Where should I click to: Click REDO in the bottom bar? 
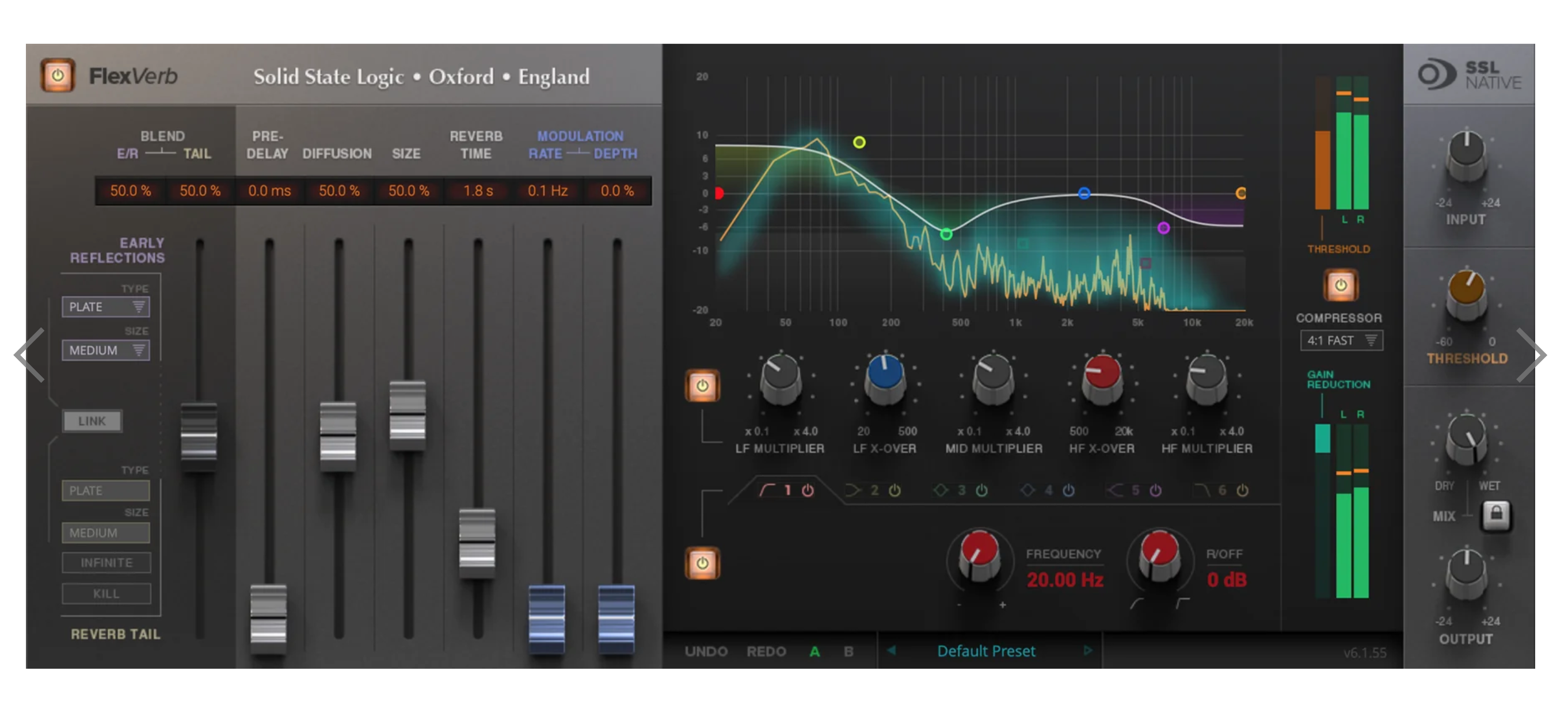click(766, 652)
